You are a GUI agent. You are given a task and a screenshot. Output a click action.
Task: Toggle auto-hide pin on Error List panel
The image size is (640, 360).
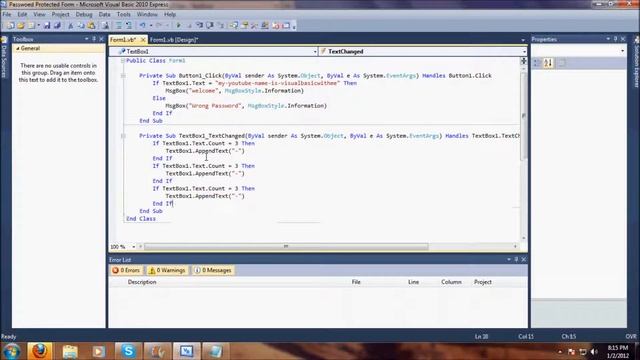coord(516,259)
